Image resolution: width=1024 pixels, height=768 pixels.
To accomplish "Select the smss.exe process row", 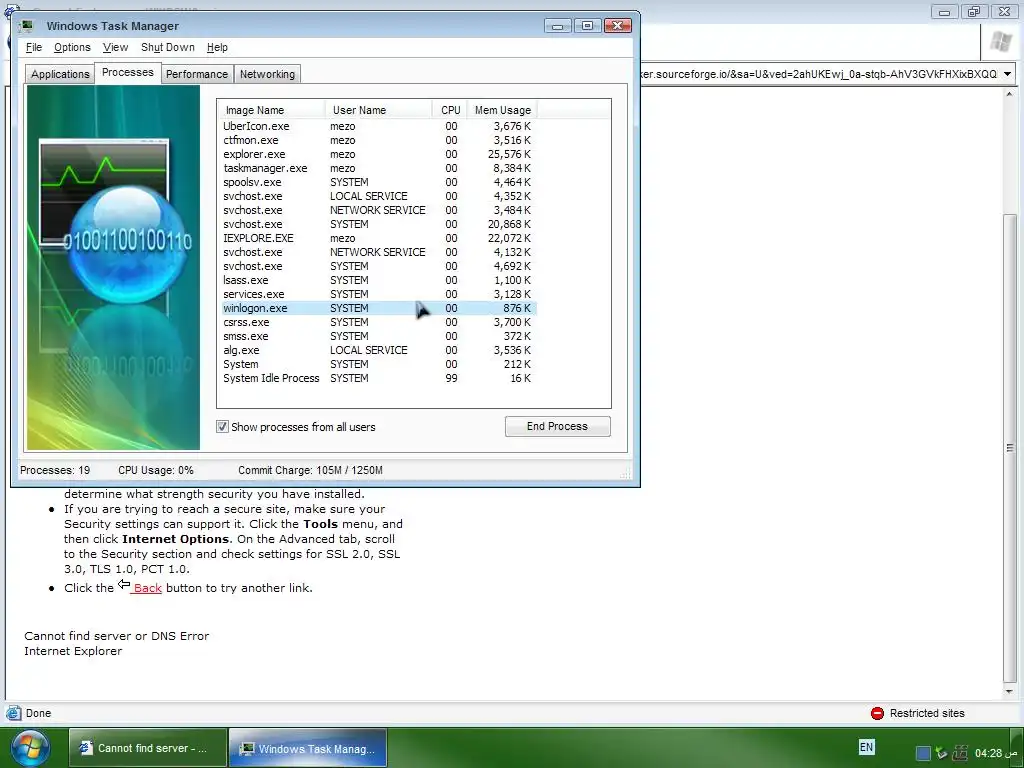I will point(377,336).
